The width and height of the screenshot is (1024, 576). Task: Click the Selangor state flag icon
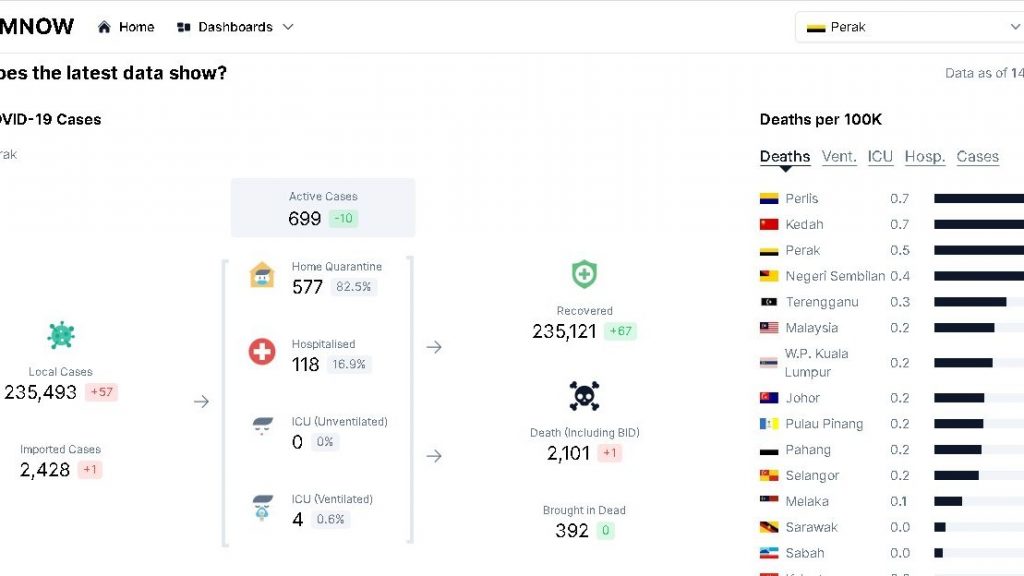pyautogui.click(x=769, y=476)
